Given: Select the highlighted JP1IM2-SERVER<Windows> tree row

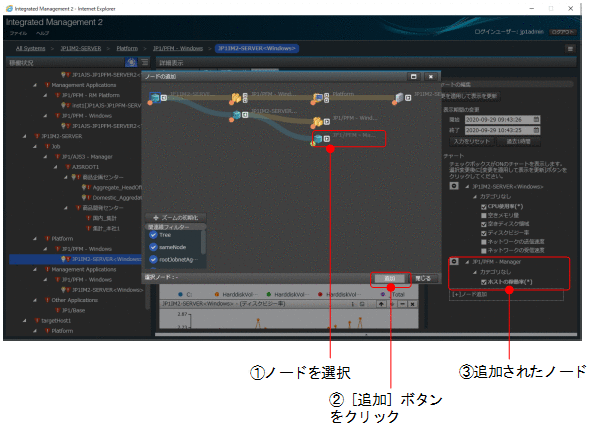Looking at the screenshot, I should [x=75, y=259].
